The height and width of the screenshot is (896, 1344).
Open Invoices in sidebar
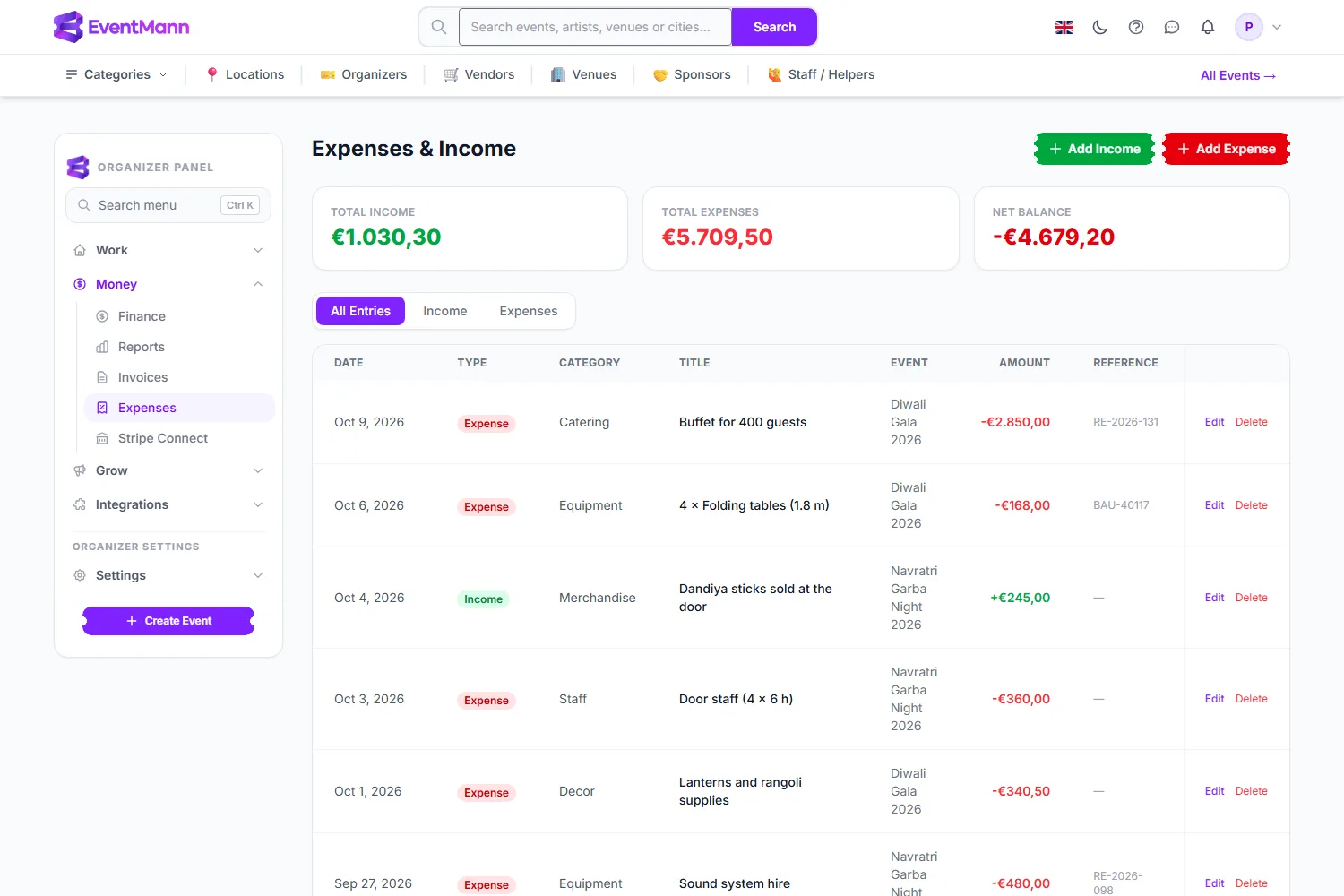tap(179, 377)
